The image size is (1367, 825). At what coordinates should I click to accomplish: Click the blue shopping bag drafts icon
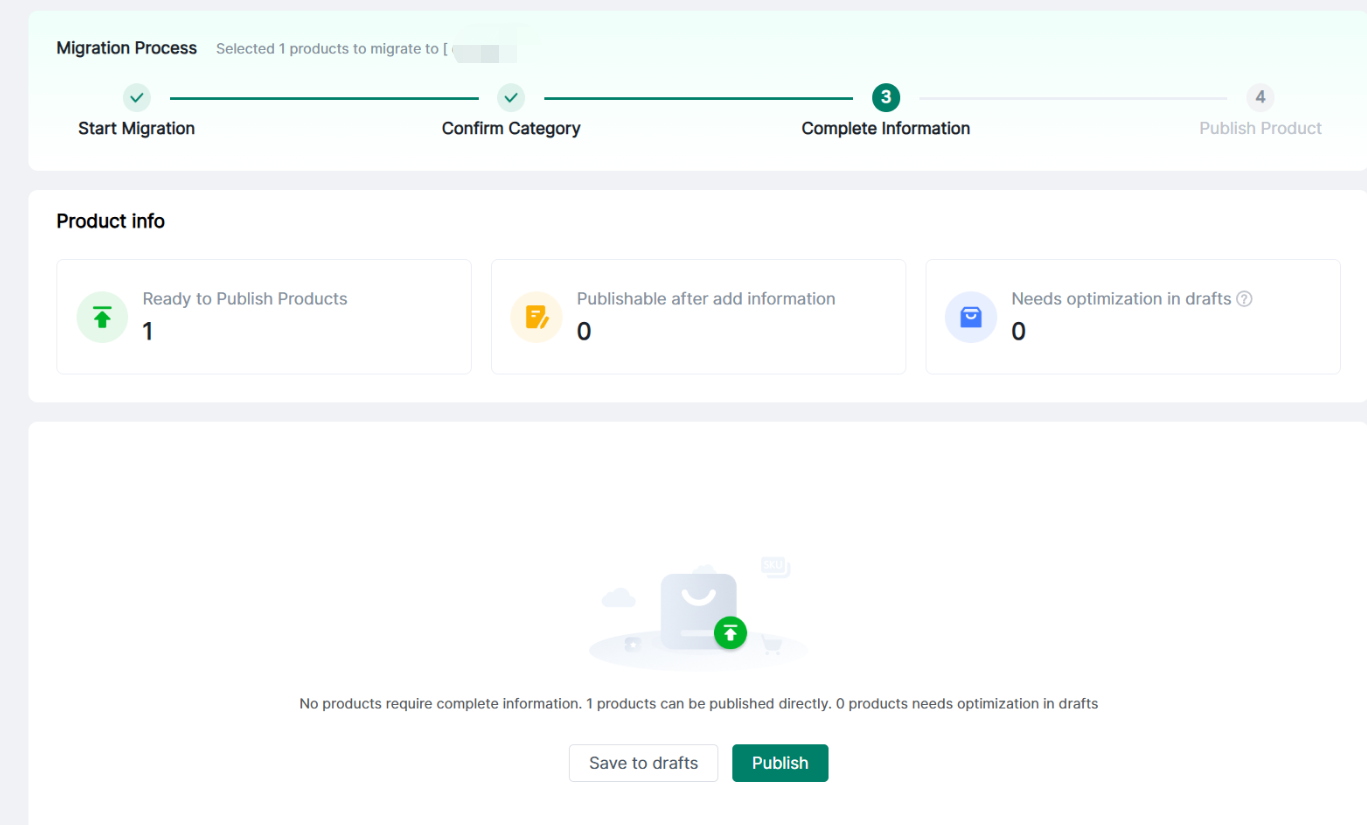tap(971, 318)
